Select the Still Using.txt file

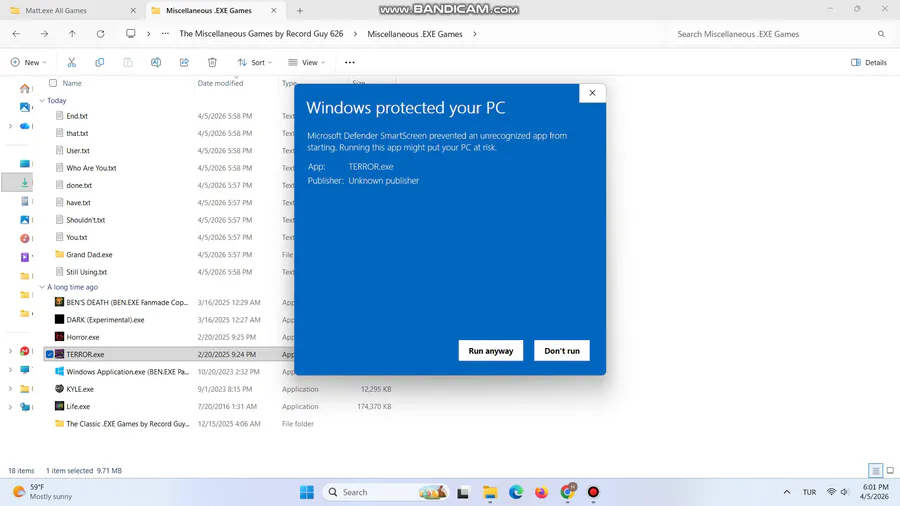86,272
